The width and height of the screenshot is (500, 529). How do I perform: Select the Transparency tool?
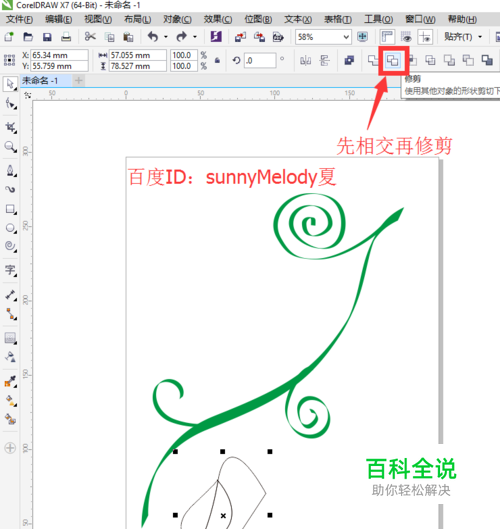coord(10,357)
